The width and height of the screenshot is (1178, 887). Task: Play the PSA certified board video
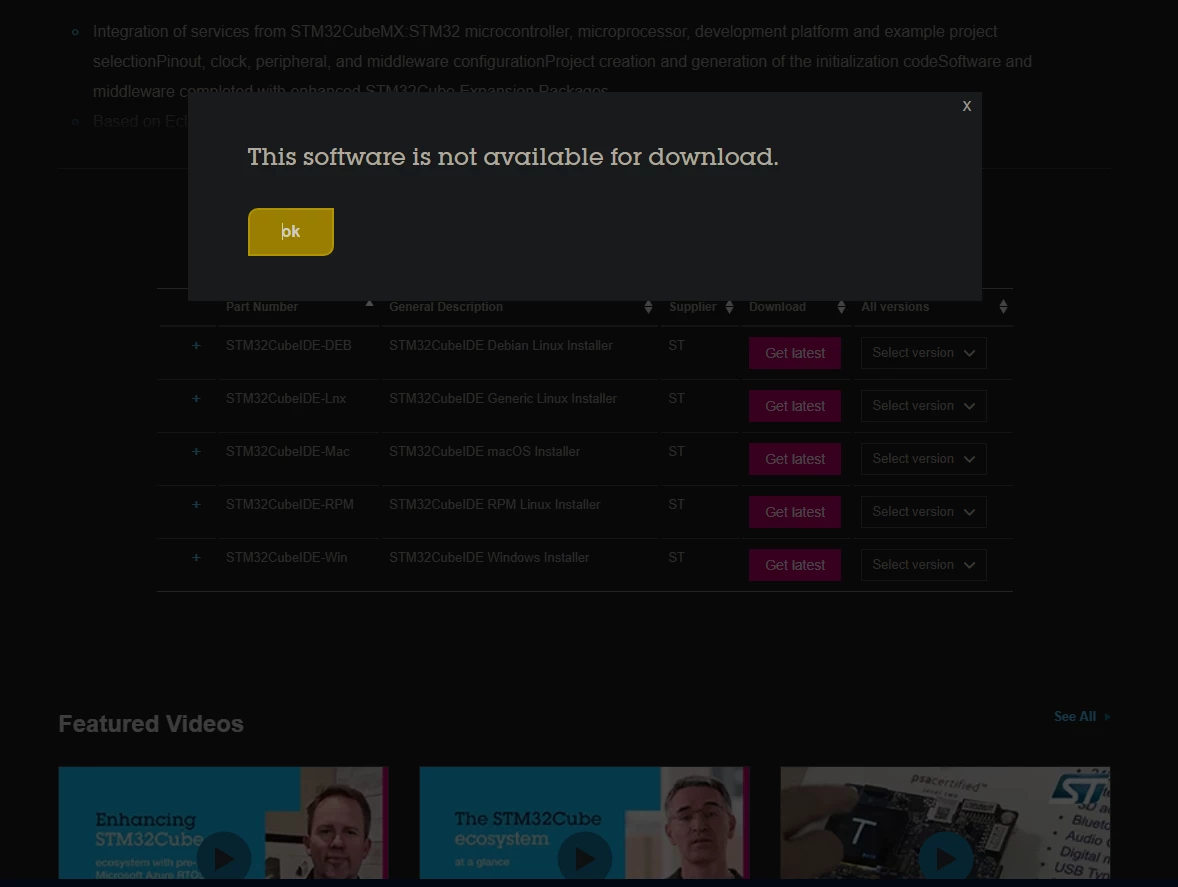click(x=945, y=858)
